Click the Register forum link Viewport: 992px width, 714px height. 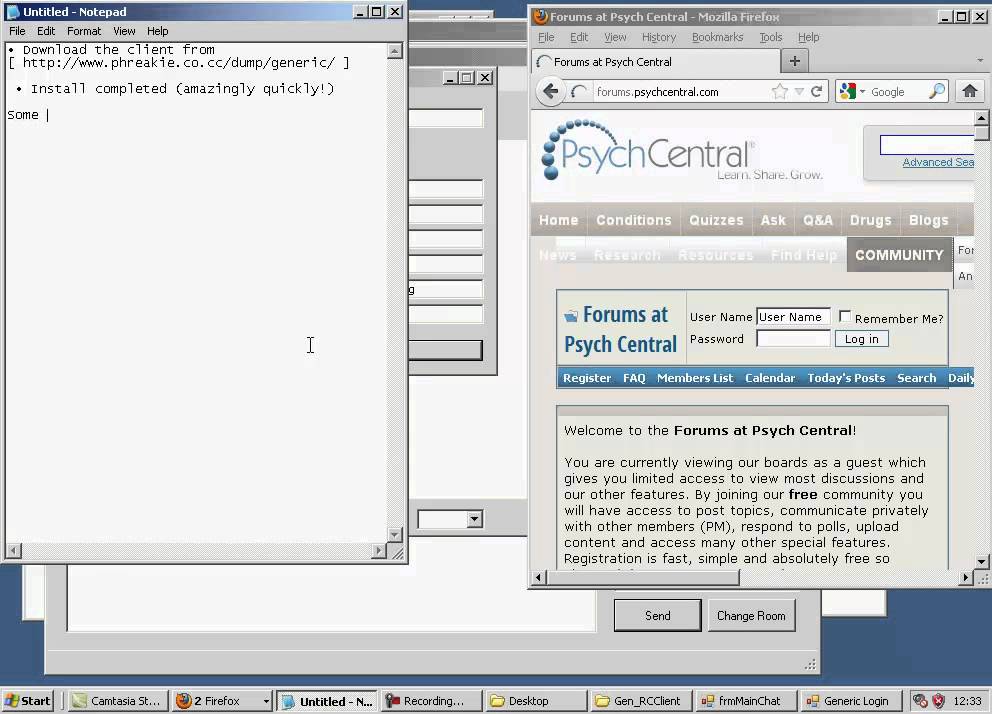[x=587, y=378]
